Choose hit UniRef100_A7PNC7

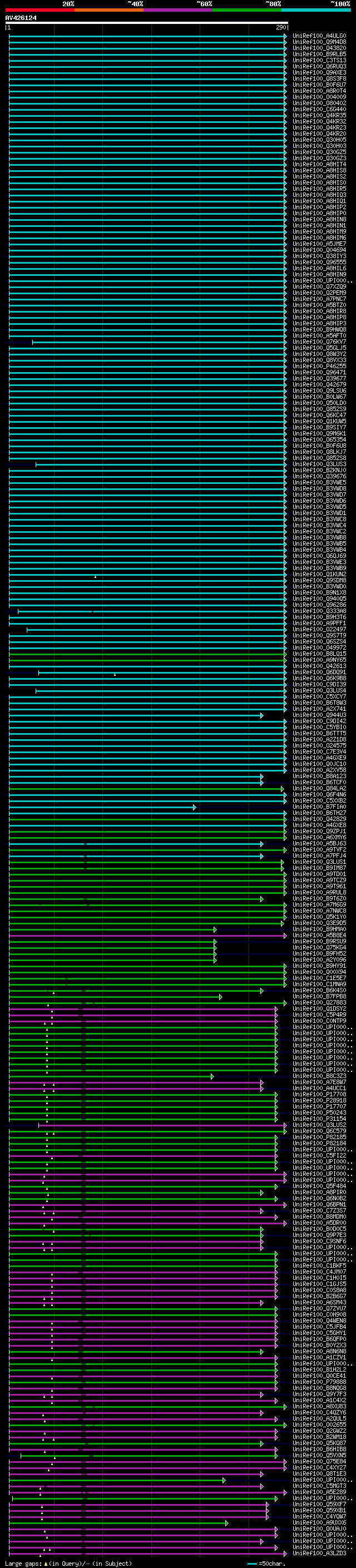(319, 299)
